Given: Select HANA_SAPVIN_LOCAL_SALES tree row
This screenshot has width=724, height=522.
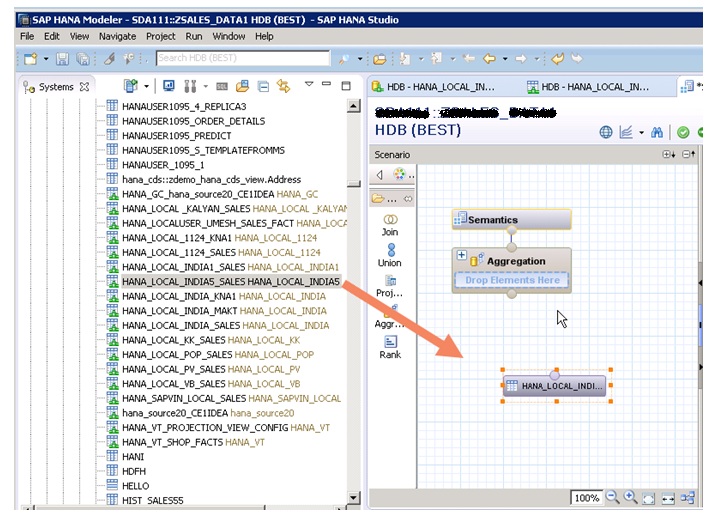Looking at the screenshot, I should click(224, 398).
